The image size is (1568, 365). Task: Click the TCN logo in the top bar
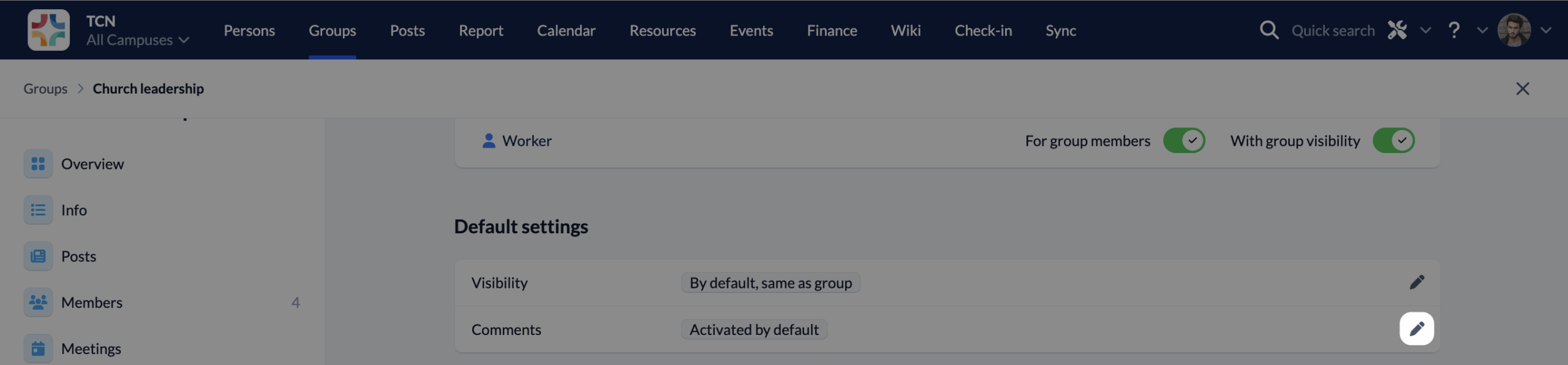(50, 29)
